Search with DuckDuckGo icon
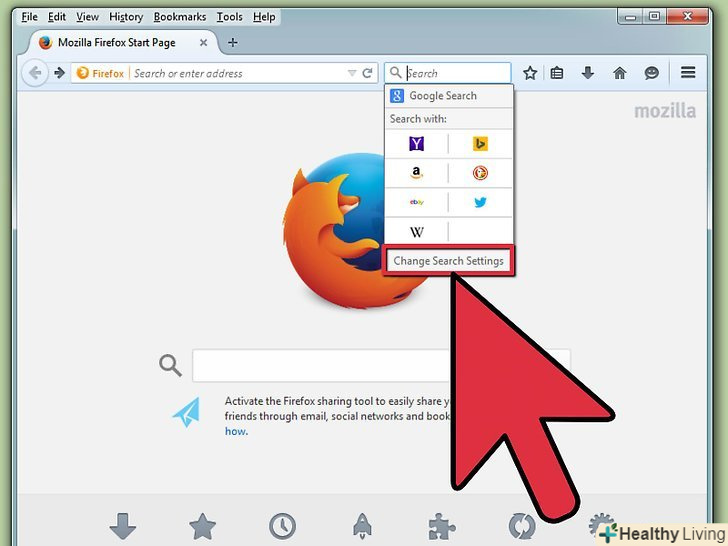This screenshot has height=546, width=728. point(480,173)
